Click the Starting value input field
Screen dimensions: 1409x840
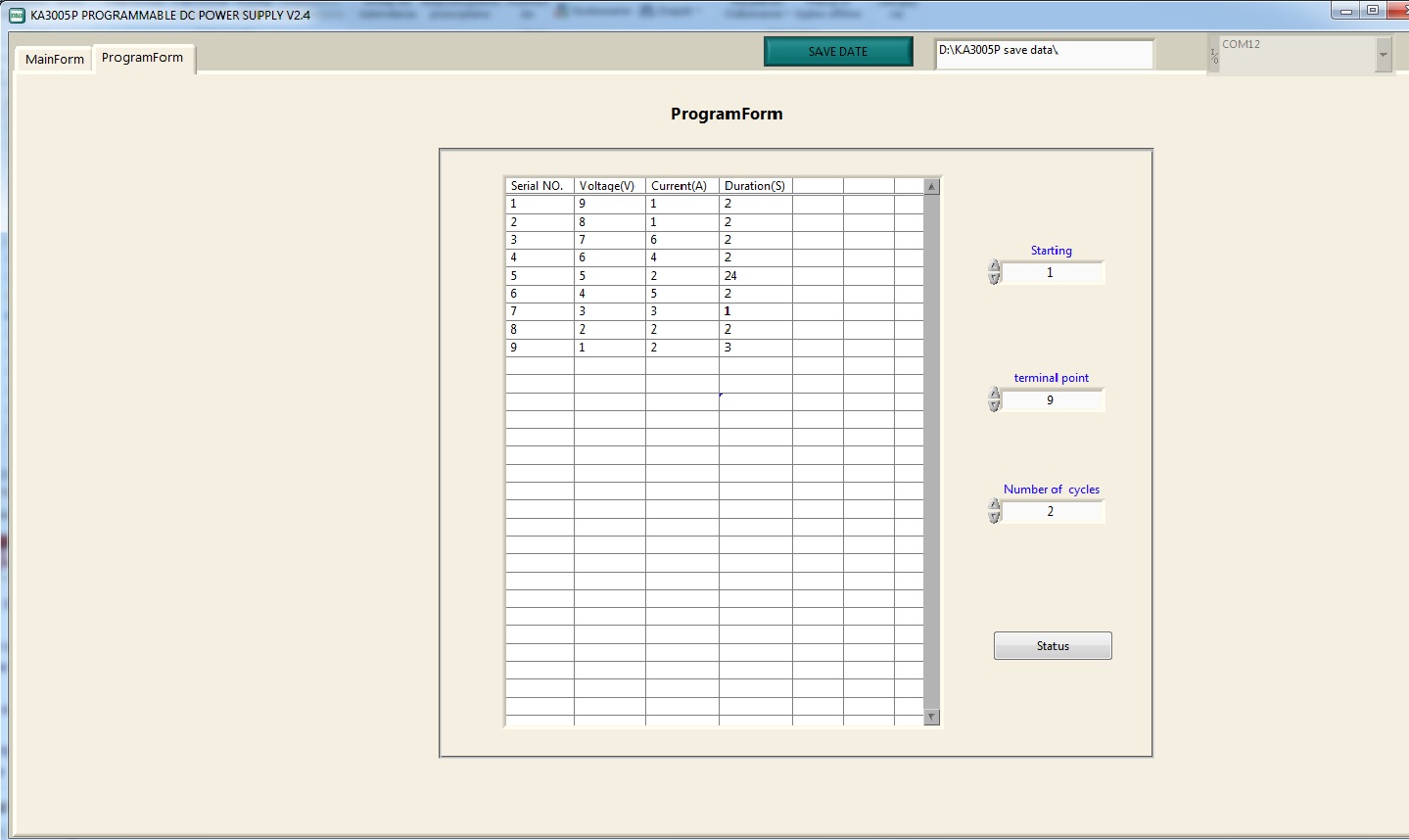tap(1053, 273)
